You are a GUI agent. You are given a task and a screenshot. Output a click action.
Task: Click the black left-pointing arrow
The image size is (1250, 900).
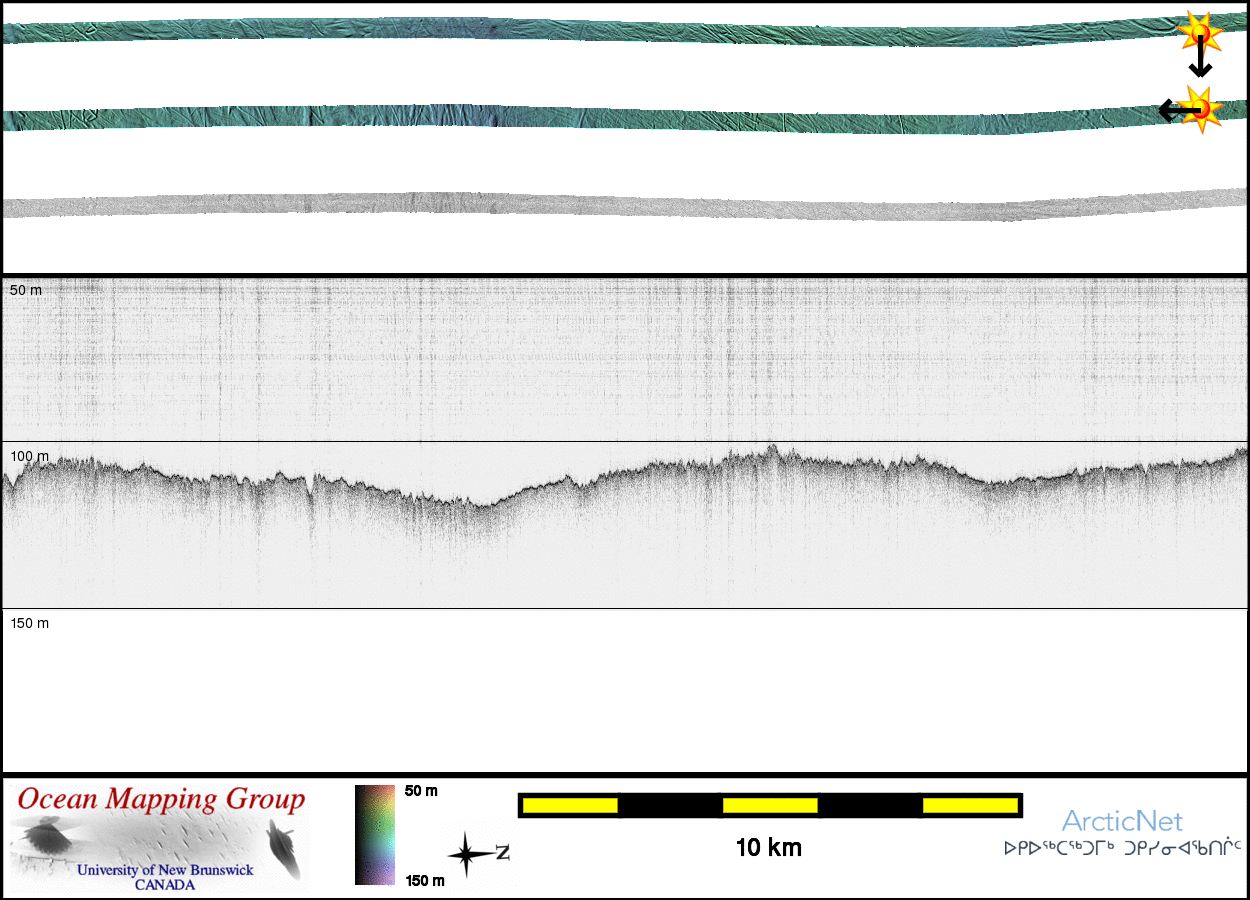tap(1172, 110)
